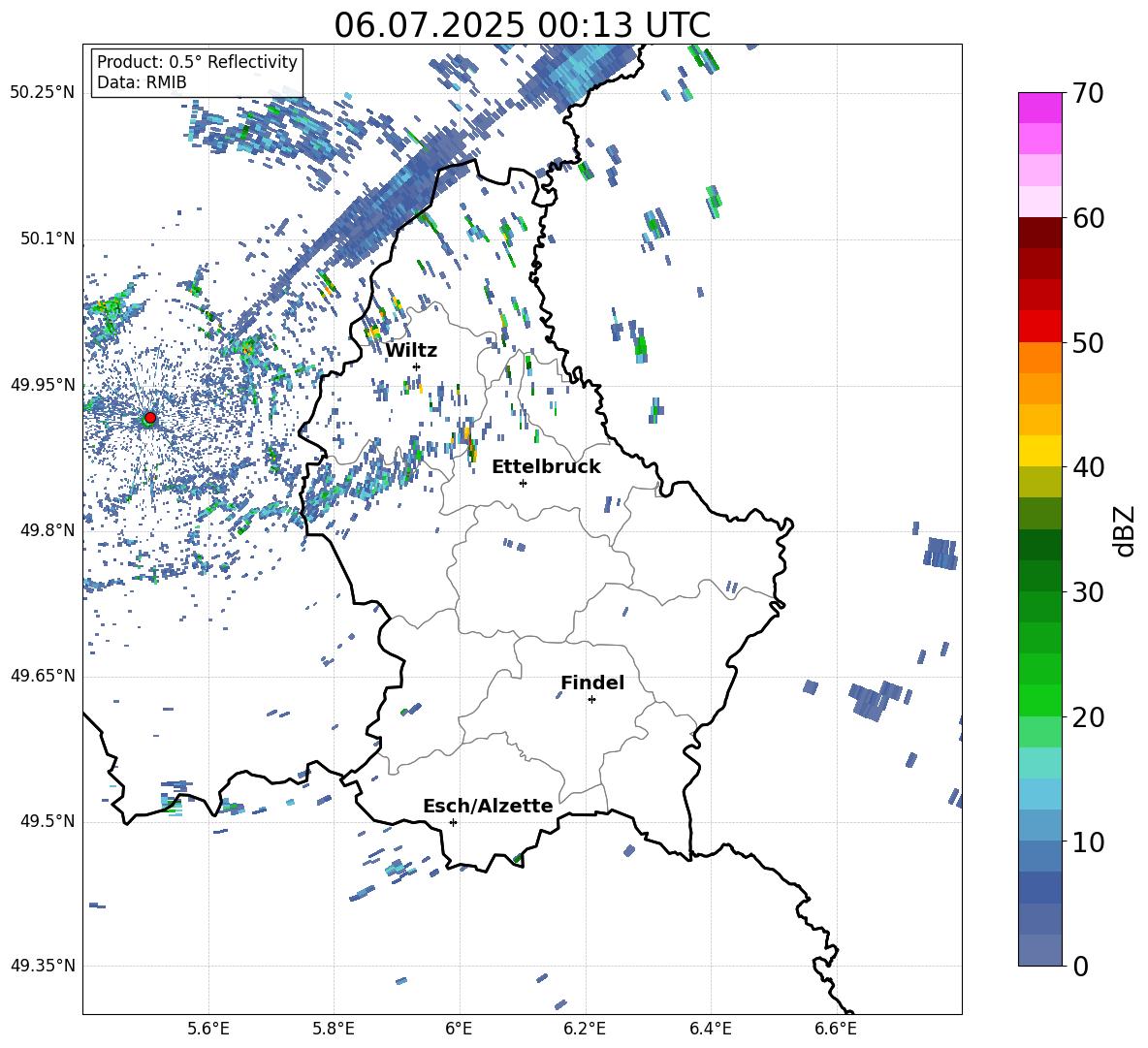Click the cross marker below Esch/Alzette
The height and width of the screenshot is (1048, 1148).
(453, 822)
